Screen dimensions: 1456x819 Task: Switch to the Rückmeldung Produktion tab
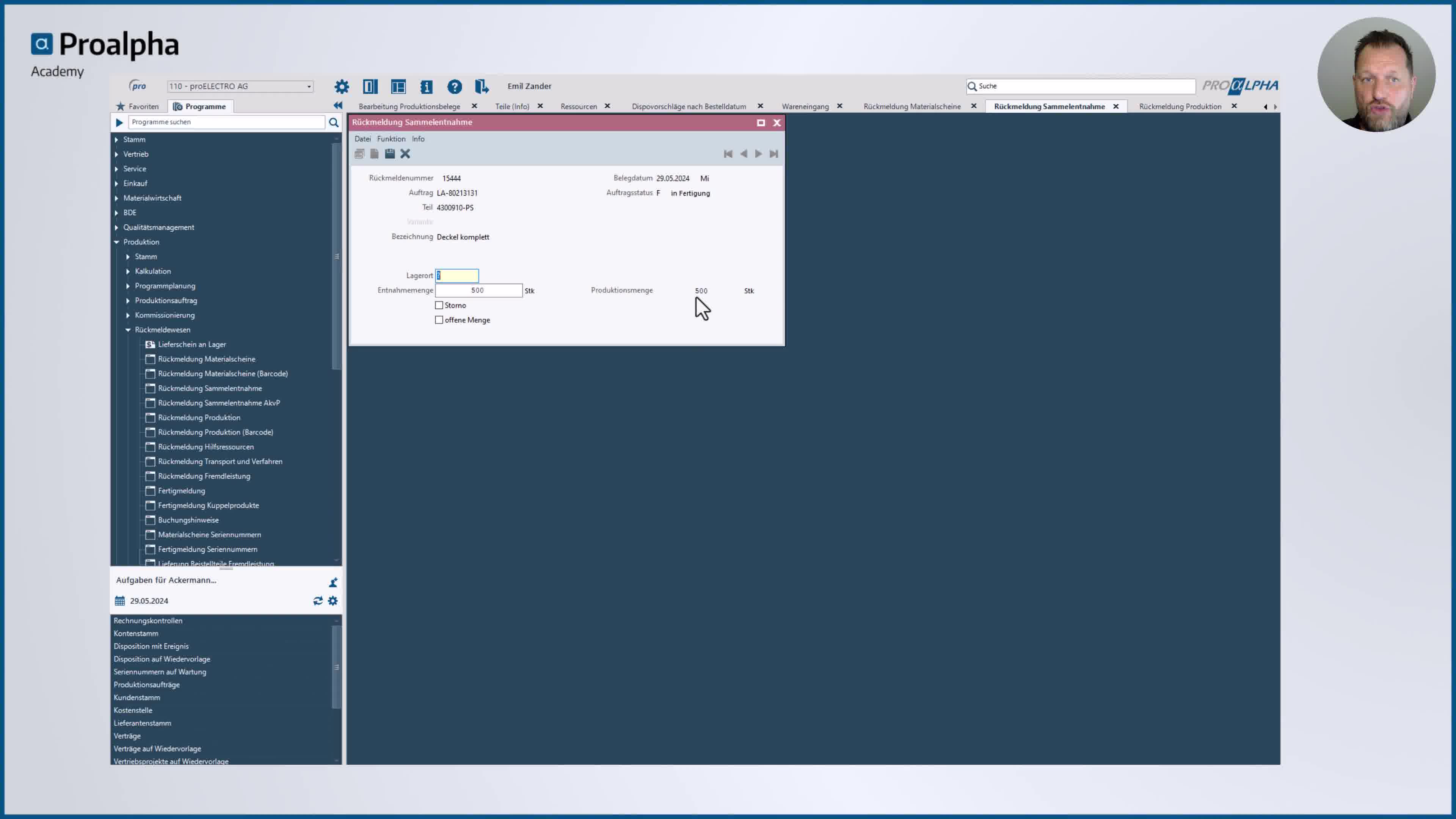1180,106
